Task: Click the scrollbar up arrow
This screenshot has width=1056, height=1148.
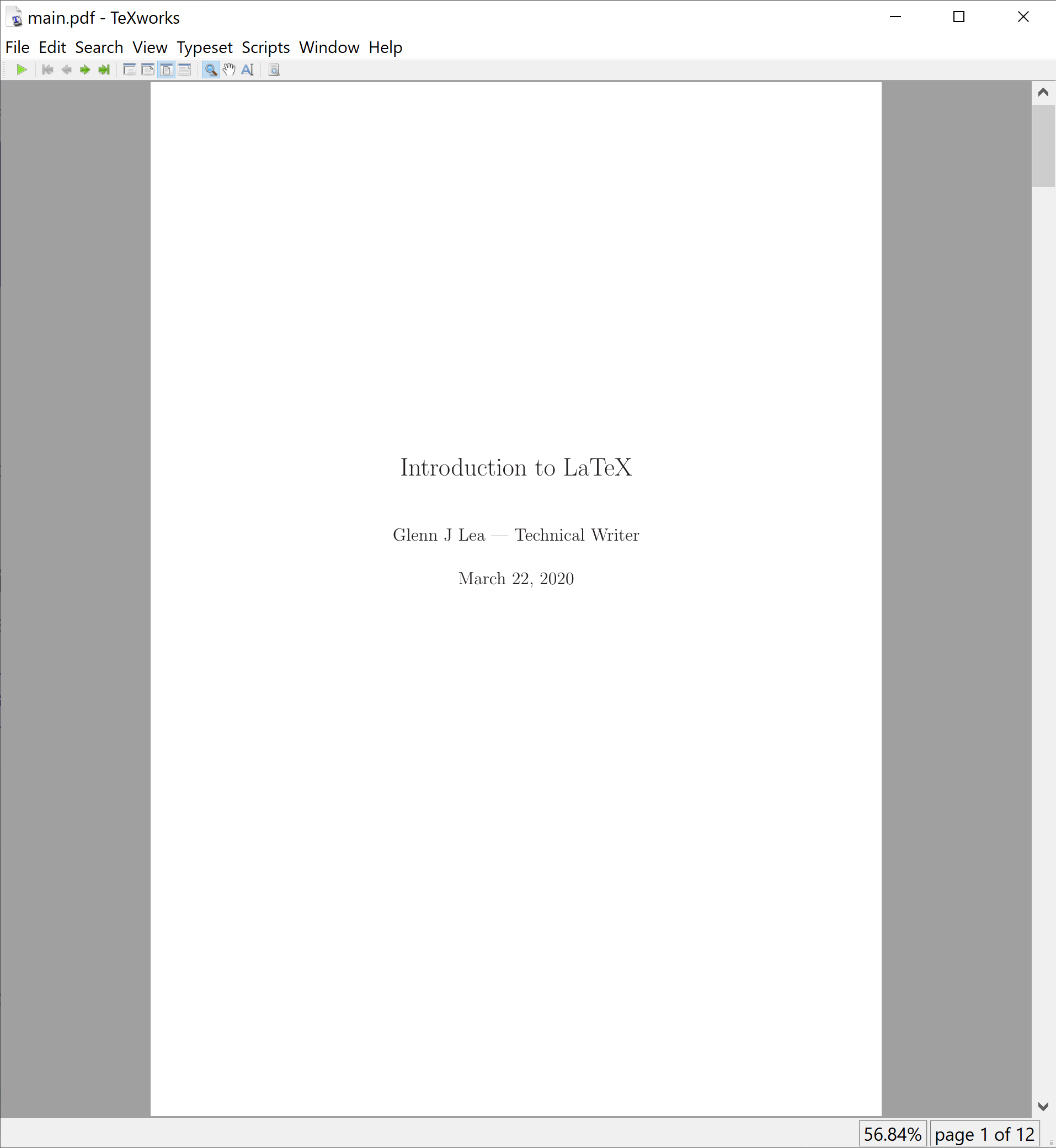Action: click(1043, 93)
